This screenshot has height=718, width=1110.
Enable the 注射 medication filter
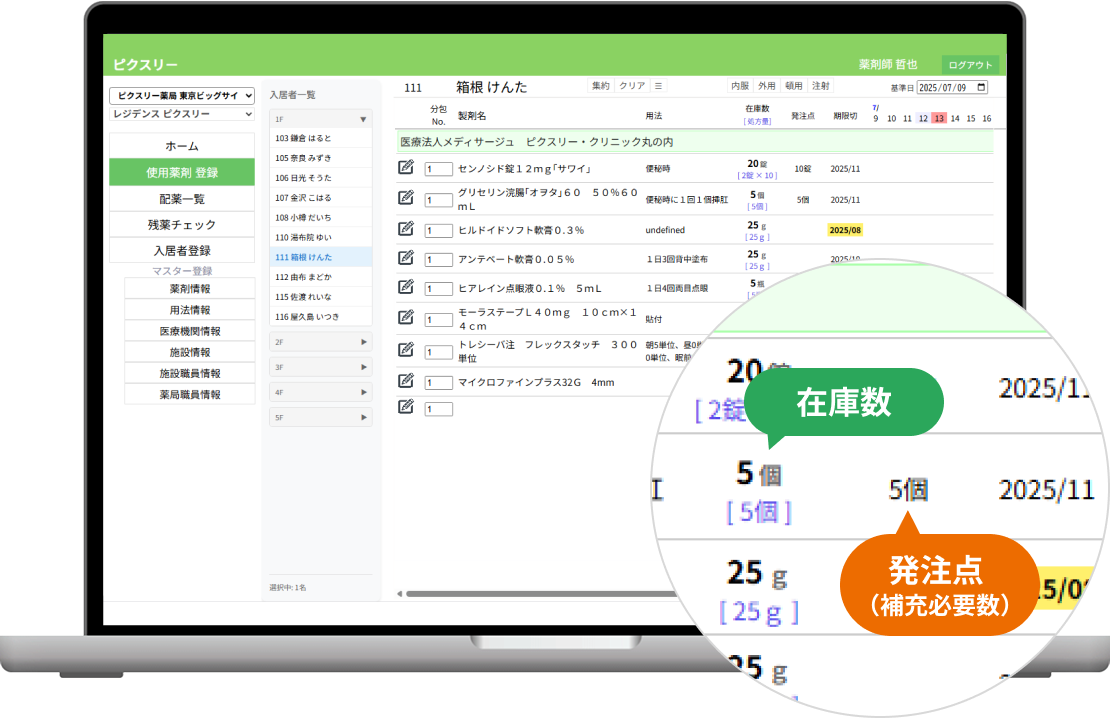pos(820,87)
